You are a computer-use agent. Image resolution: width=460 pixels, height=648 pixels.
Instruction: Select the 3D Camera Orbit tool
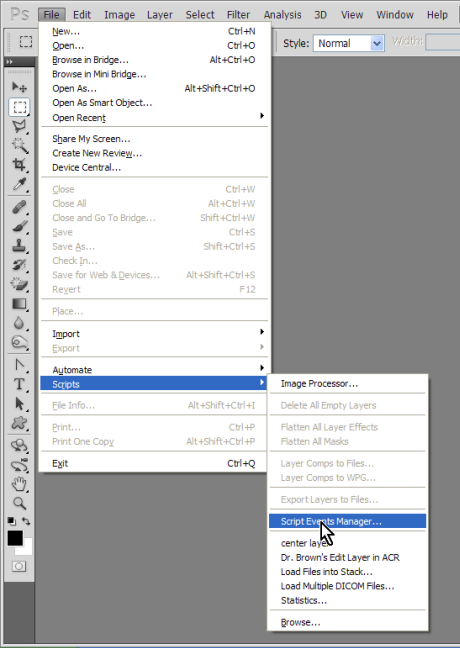19,465
